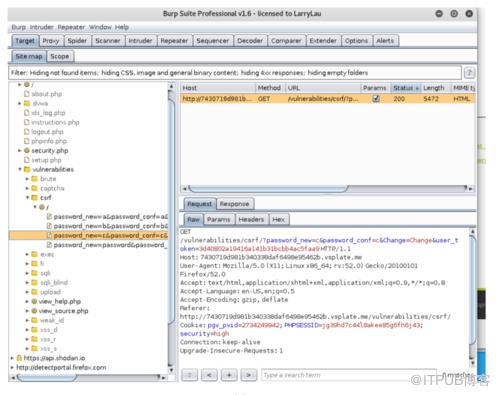Image resolution: width=500 pixels, height=395 pixels.
Task: Expand the security.php node
Action: [x=19, y=151]
